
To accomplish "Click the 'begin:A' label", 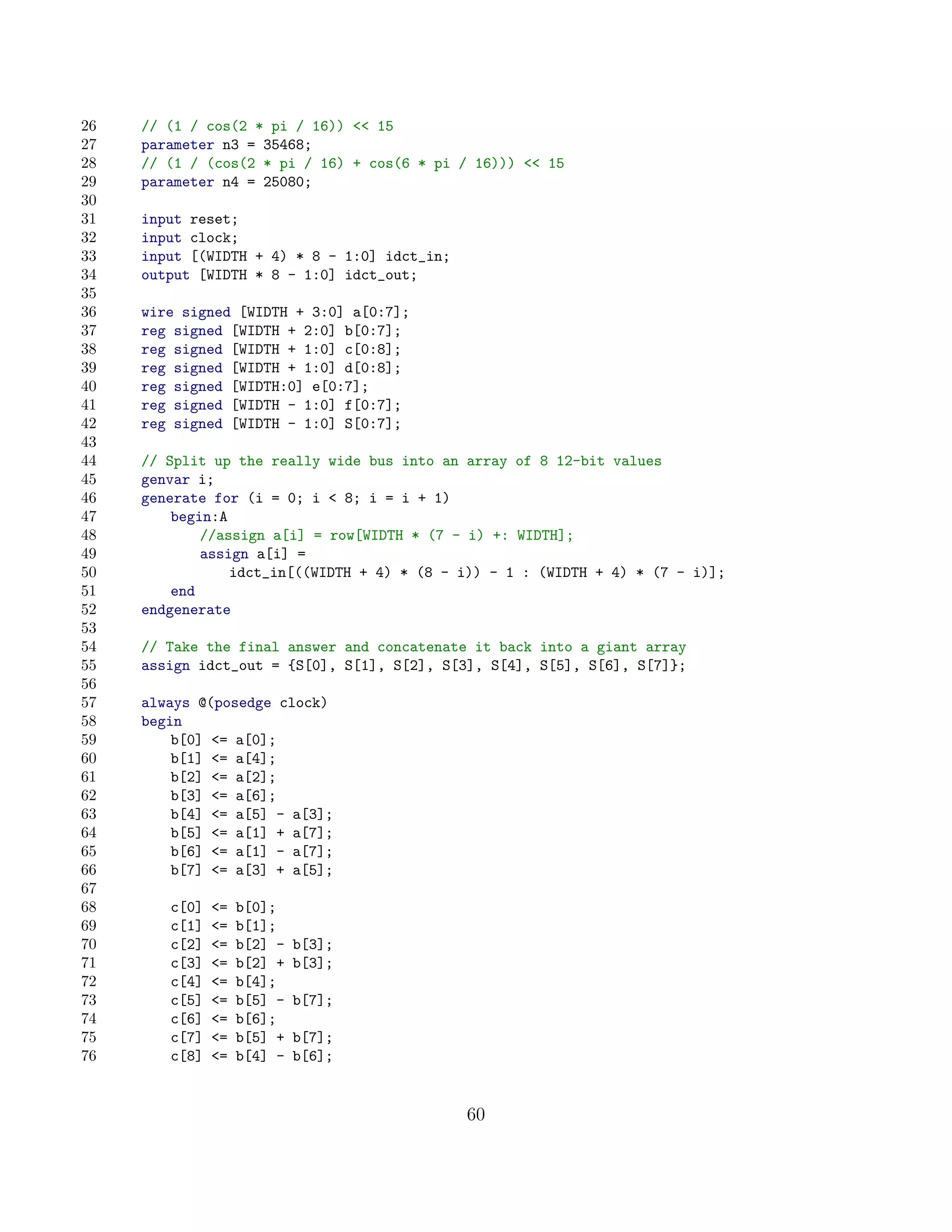I will (199, 517).
